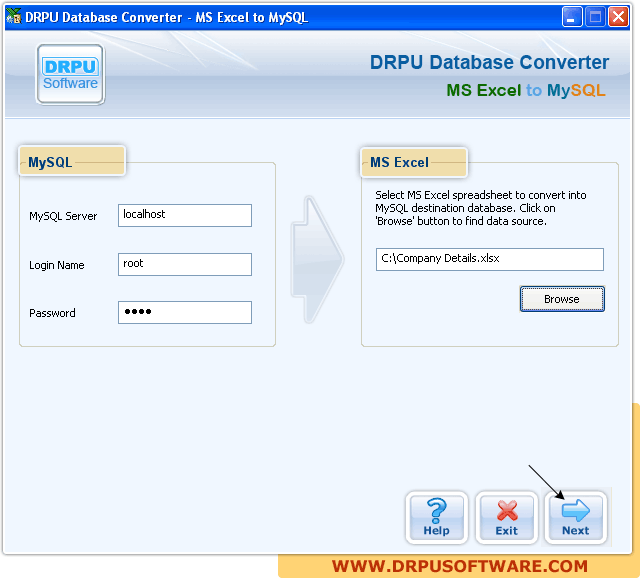Click the application icon in the title bar

pyautogui.click(x=13, y=17)
